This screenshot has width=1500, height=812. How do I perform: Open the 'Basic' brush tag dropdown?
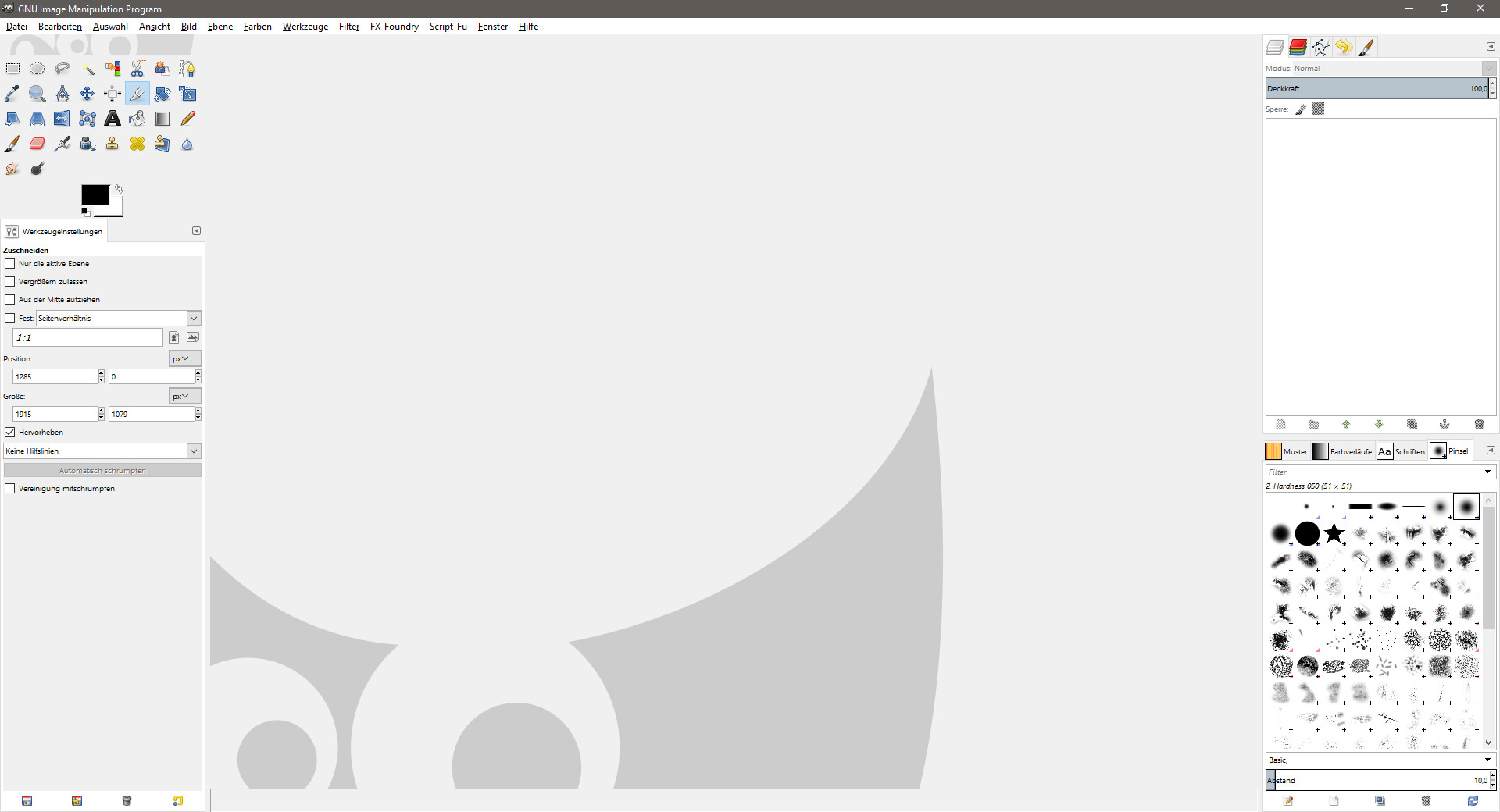(x=1380, y=760)
